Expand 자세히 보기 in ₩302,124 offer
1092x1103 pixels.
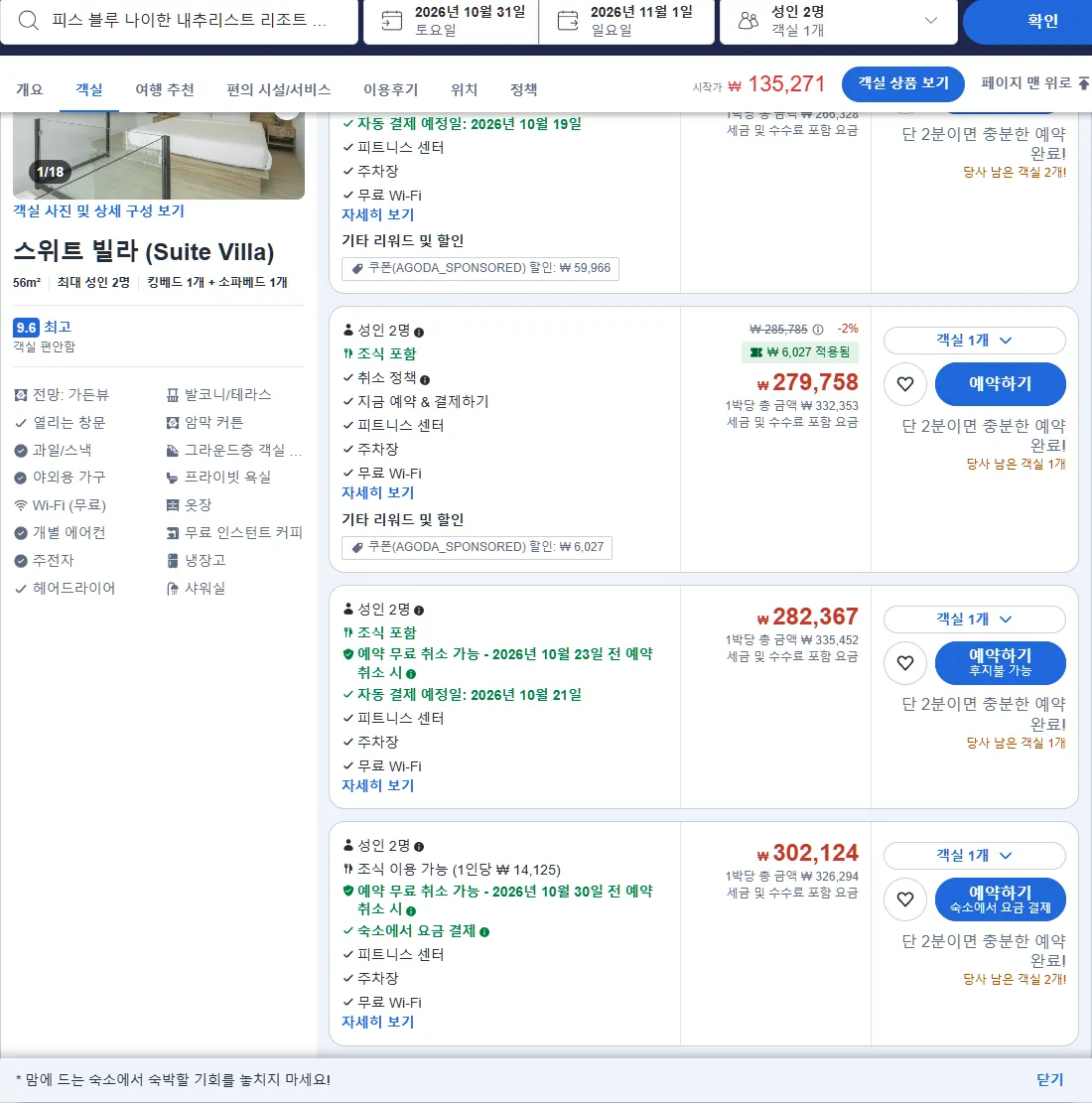tap(378, 1023)
